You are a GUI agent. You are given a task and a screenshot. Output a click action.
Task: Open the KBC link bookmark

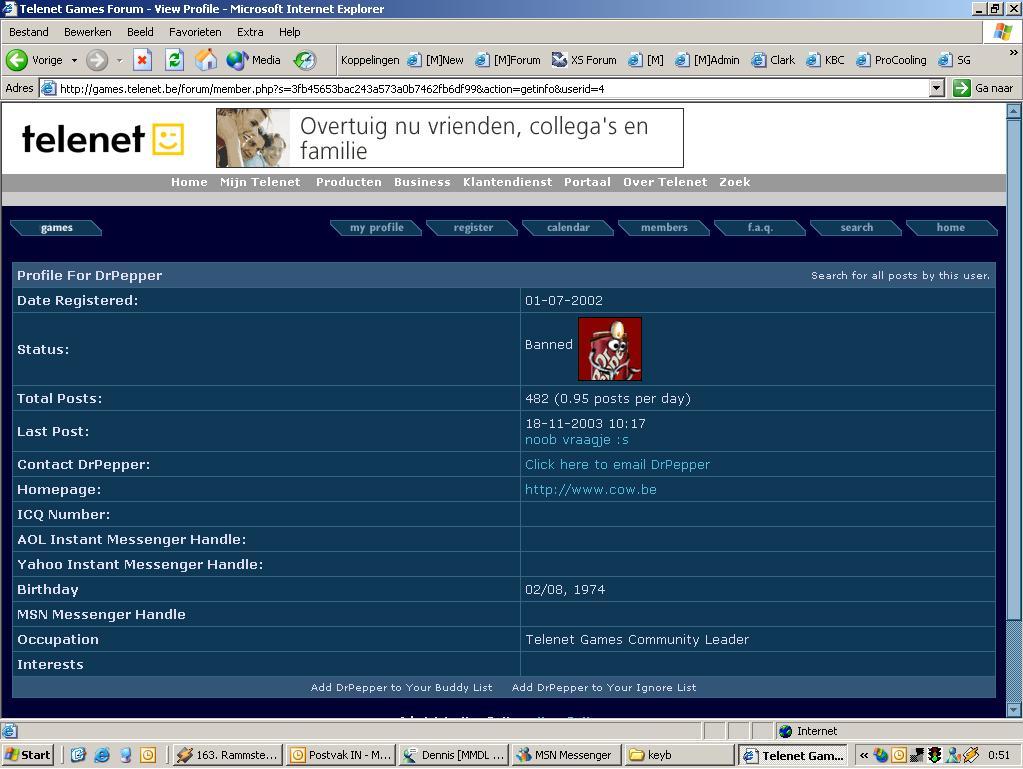(x=825, y=60)
